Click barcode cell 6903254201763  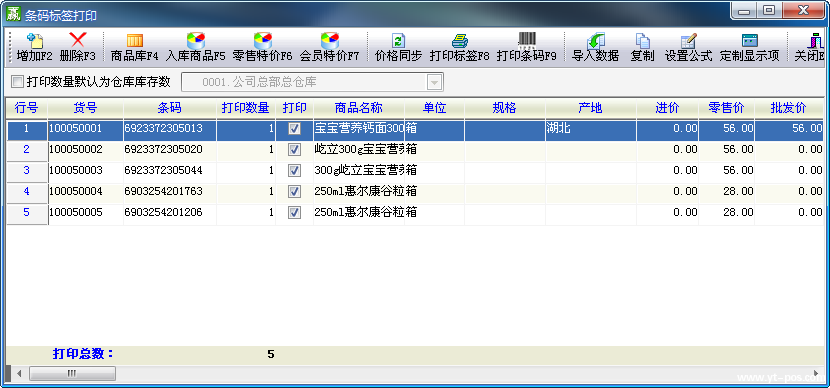point(169,192)
